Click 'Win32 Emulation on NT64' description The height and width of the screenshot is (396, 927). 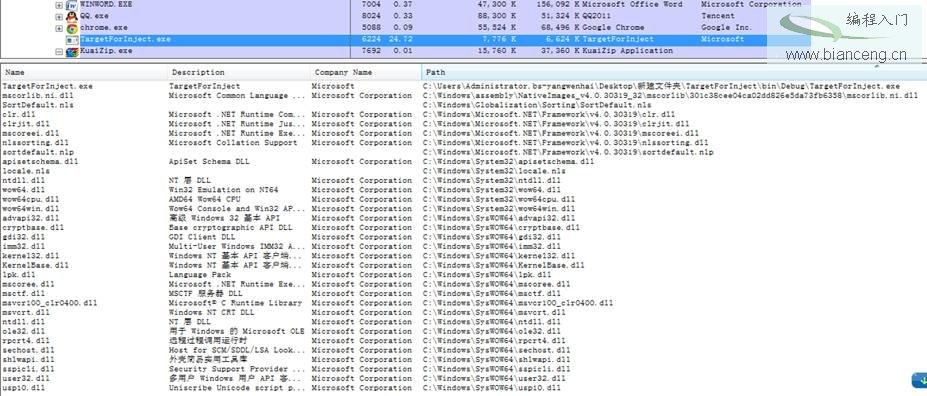coord(223,190)
